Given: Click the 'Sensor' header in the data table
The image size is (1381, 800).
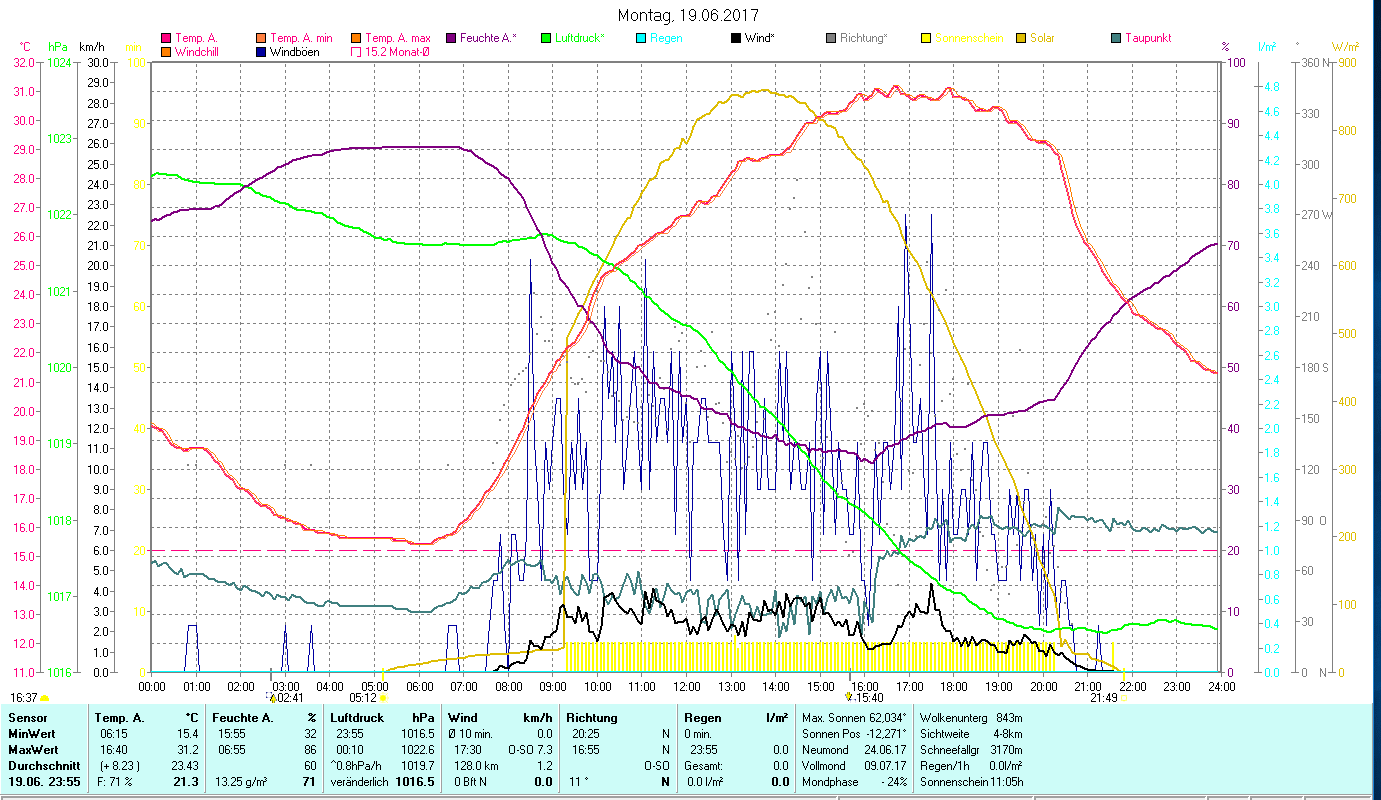Looking at the screenshot, I should (x=26, y=718).
